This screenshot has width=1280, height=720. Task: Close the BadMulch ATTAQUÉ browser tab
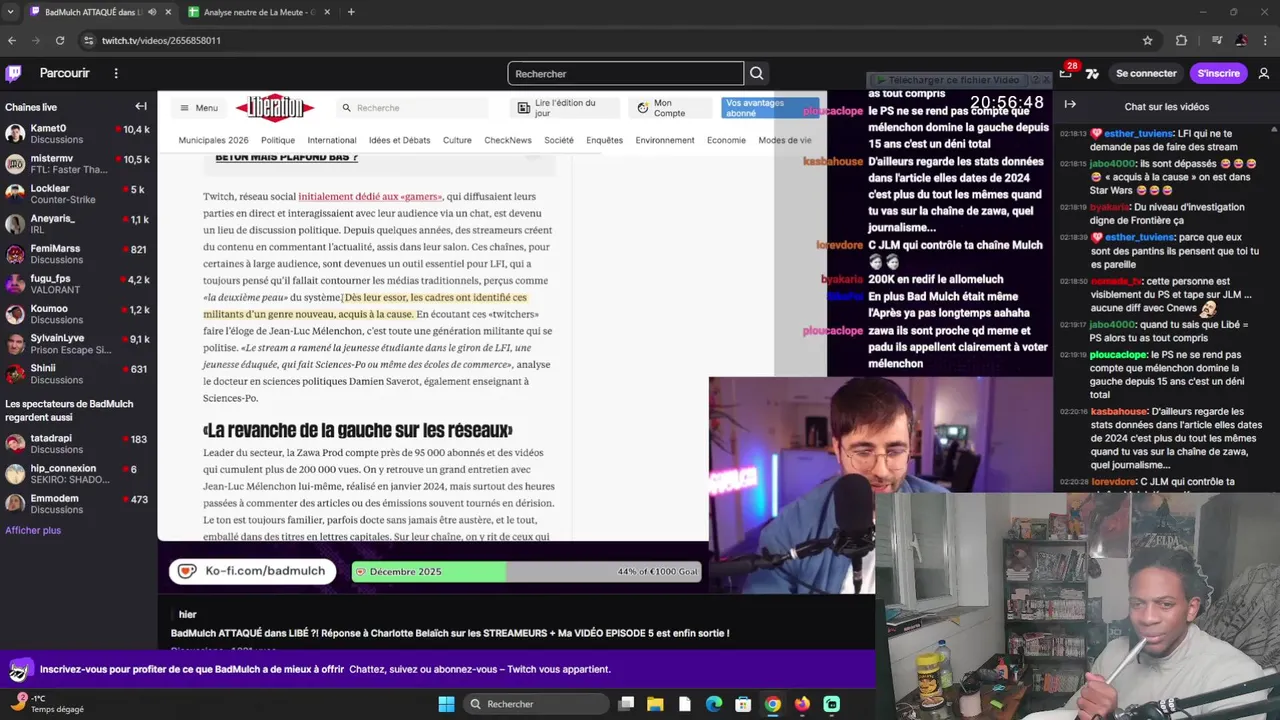(x=168, y=12)
